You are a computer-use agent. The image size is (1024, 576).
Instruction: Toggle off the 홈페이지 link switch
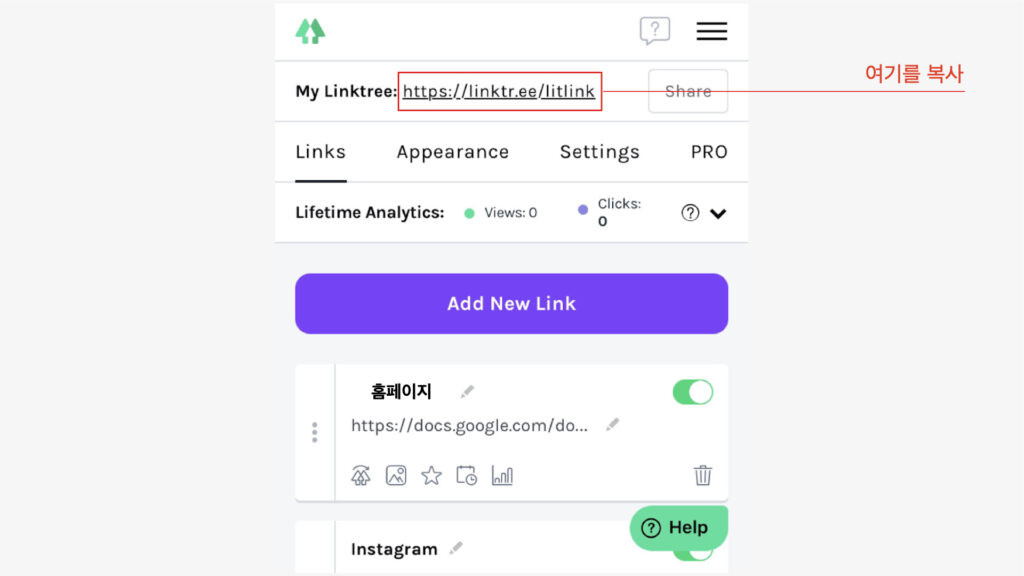tap(692, 392)
